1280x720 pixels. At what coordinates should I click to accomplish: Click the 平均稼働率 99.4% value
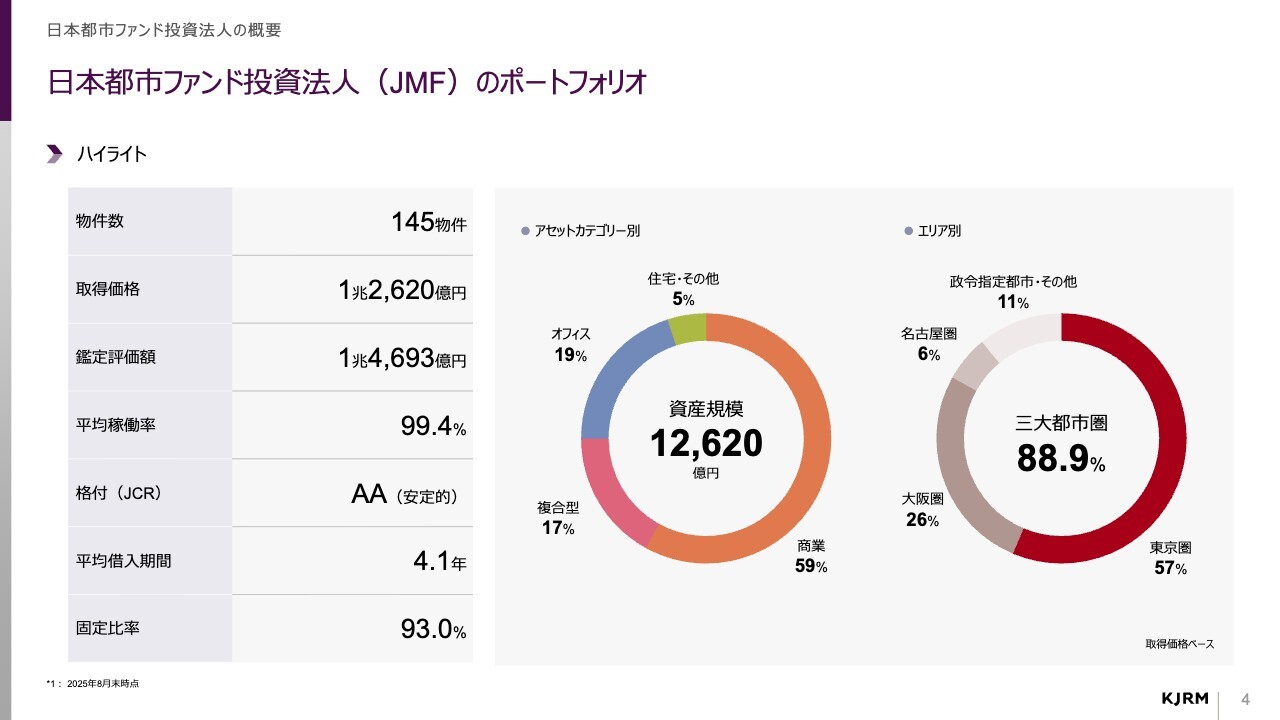point(433,426)
